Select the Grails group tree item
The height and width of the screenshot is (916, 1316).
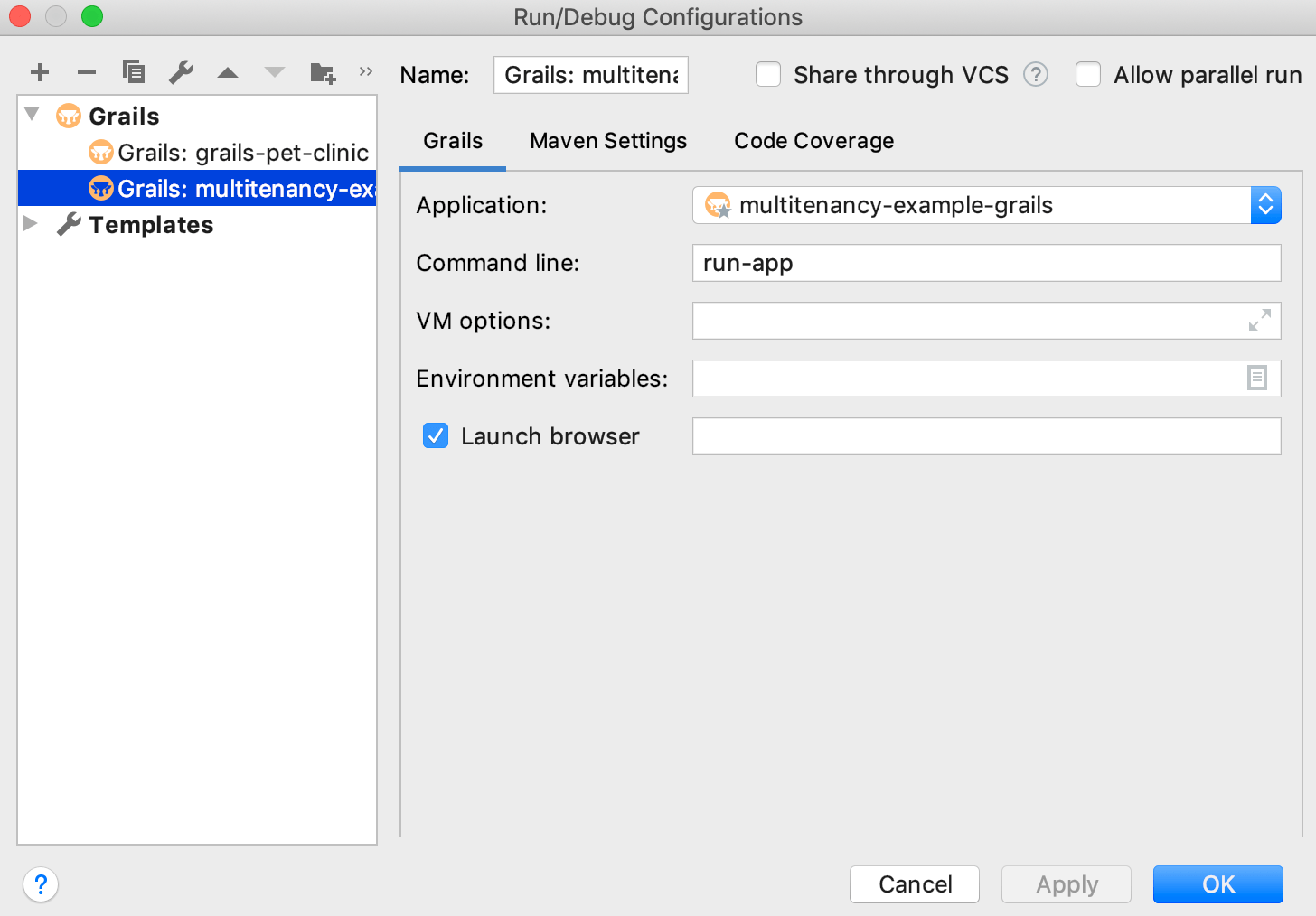[x=197, y=116]
